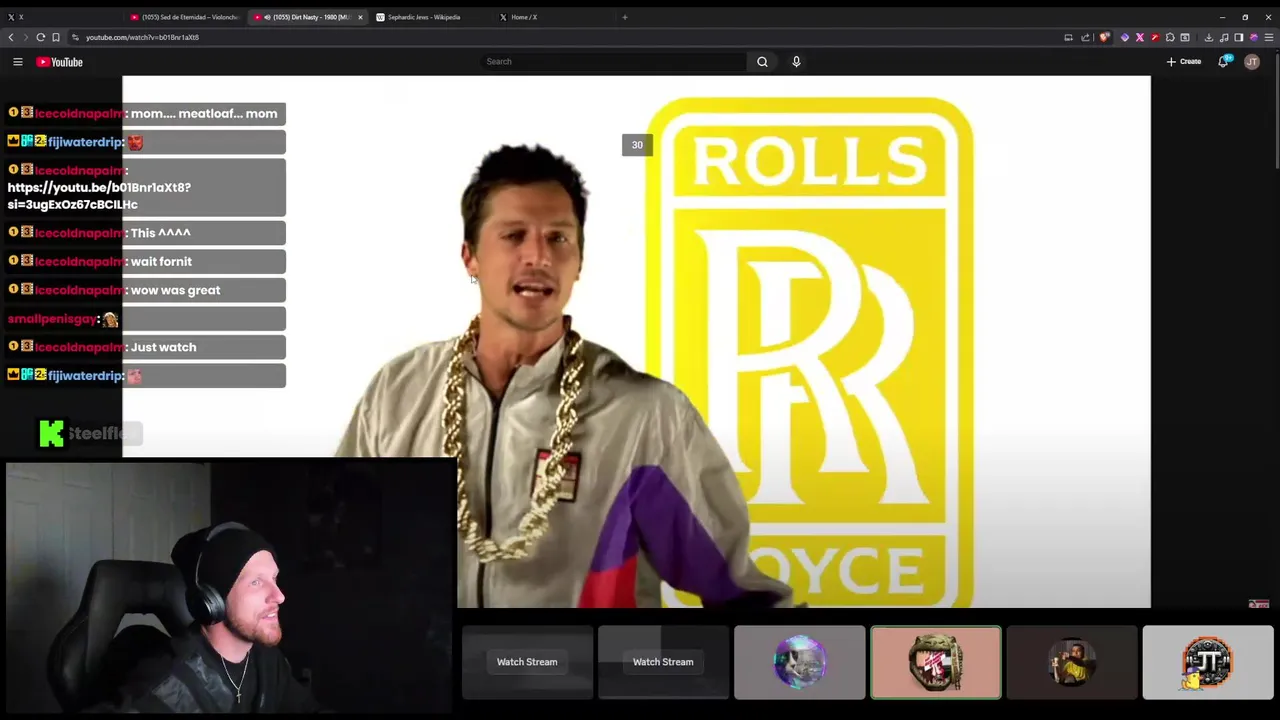Click chat message 'wait fornit'
This screenshot has width=1280, height=720.
point(161,262)
